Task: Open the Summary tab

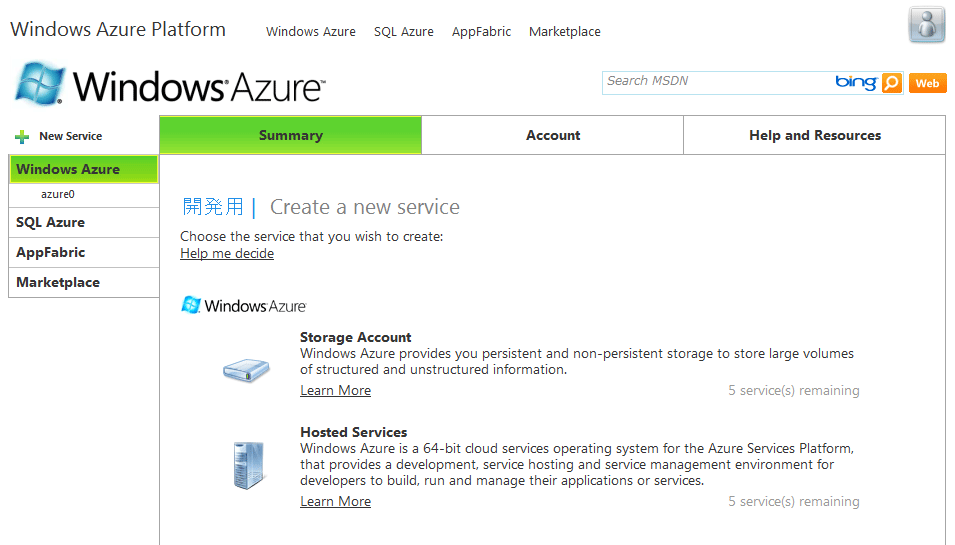Action: 291,135
